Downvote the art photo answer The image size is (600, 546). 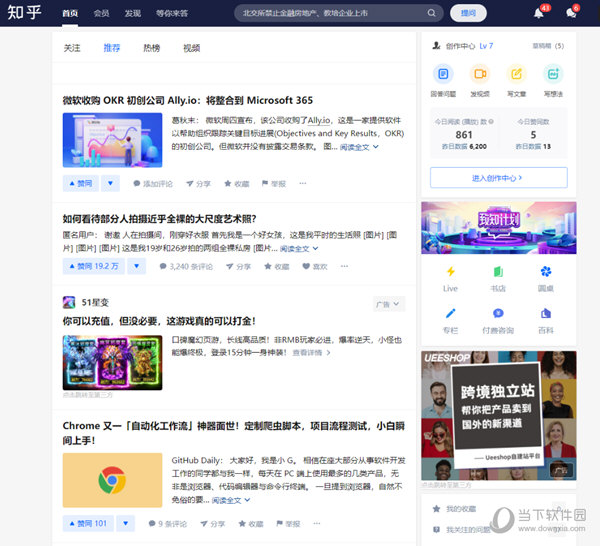137,266
